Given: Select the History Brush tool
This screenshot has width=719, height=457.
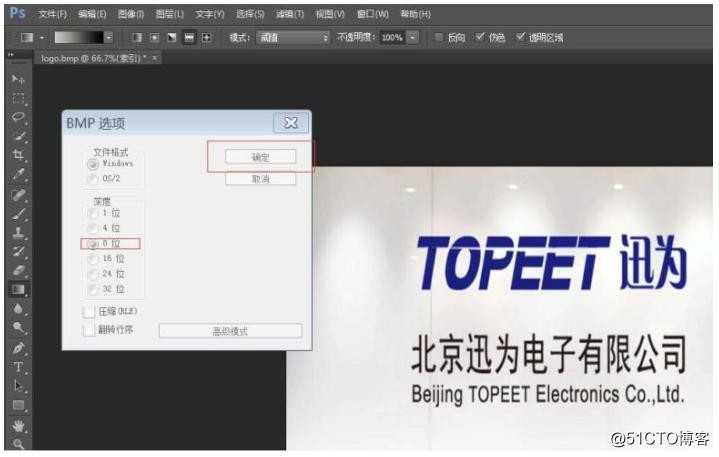Looking at the screenshot, I should coord(18,252).
